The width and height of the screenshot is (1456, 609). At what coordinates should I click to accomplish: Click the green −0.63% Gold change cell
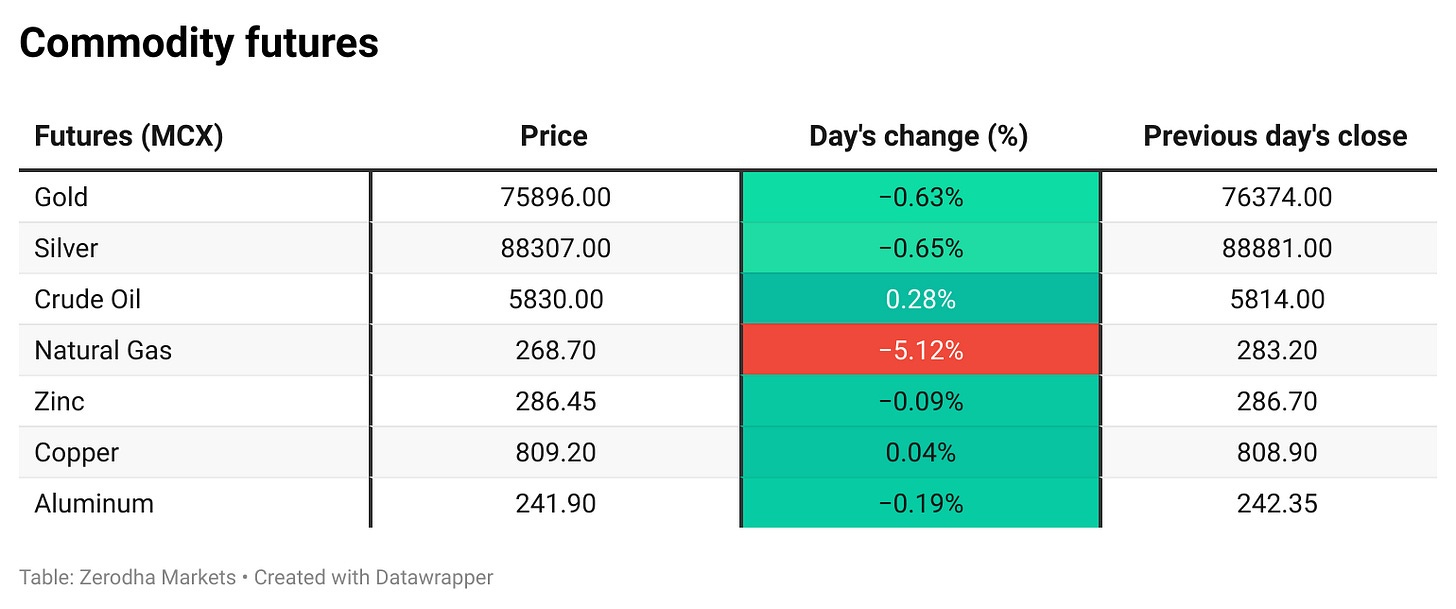(x=920, y=197)
